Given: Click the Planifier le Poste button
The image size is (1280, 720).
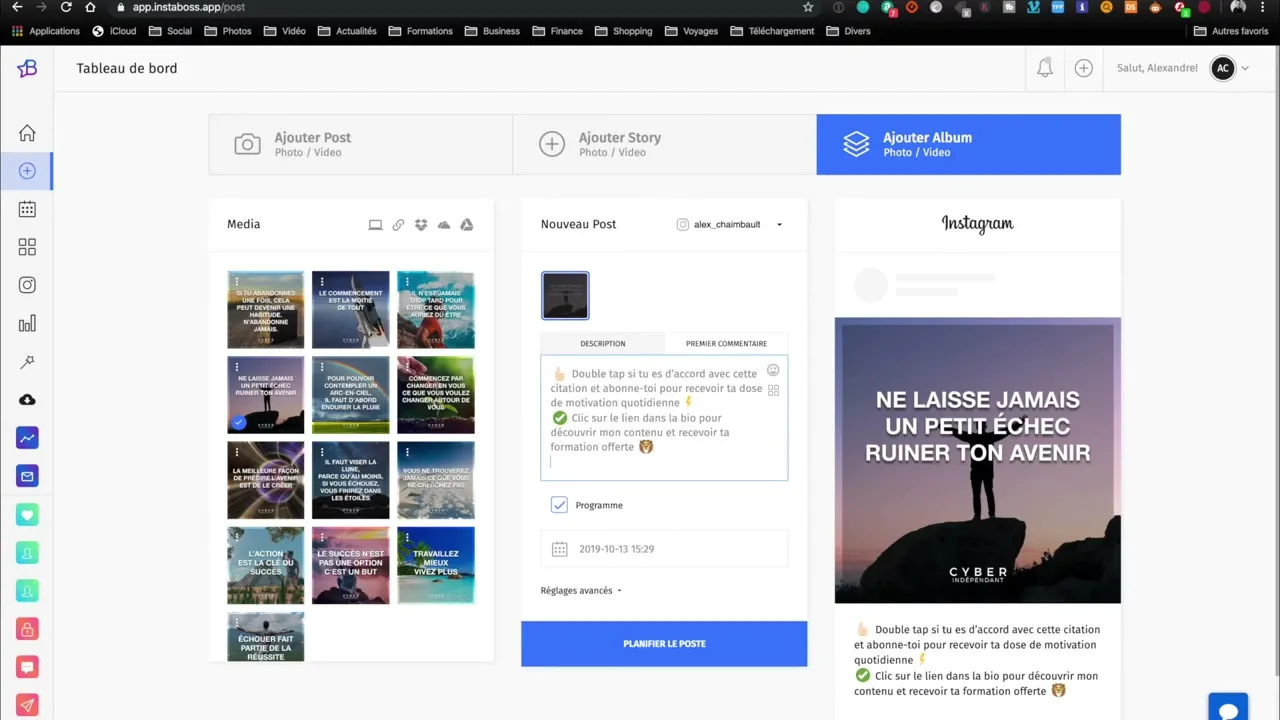Looking at the screenshot, I should pyautogui.click(x=664, y=643).
